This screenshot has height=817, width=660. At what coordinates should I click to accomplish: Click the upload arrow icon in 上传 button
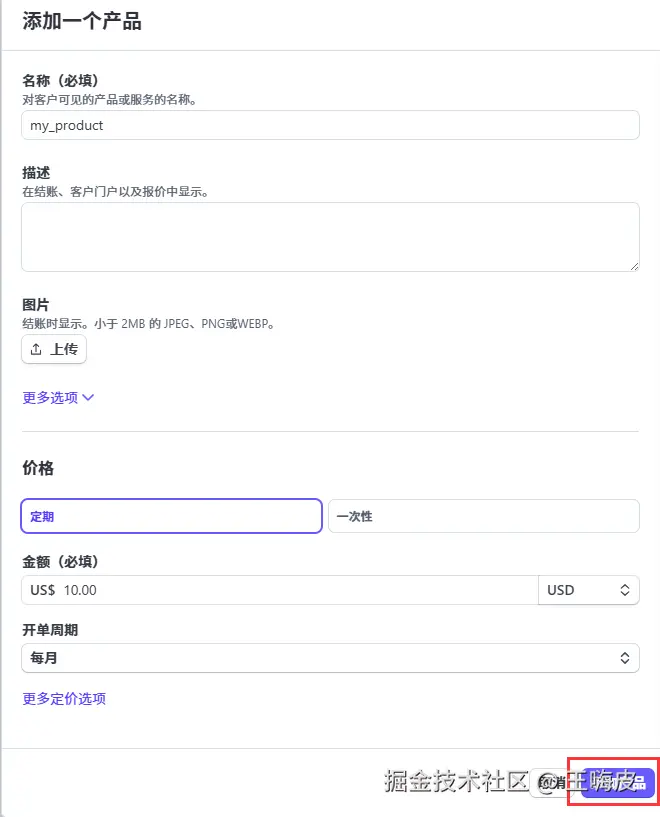(x=38, y=349)
